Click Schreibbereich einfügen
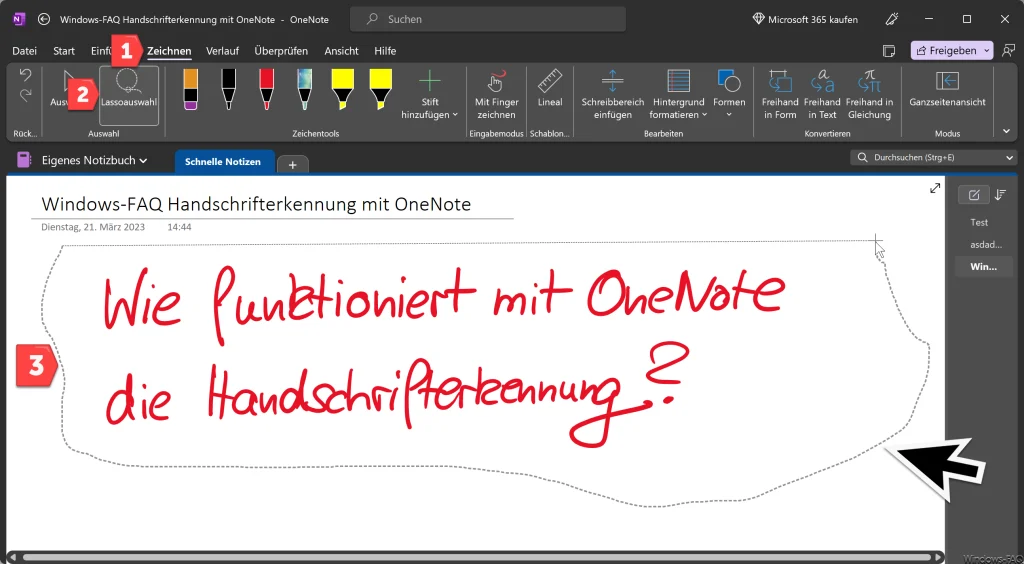This screenshot has height=564, width=1024. 613,95
